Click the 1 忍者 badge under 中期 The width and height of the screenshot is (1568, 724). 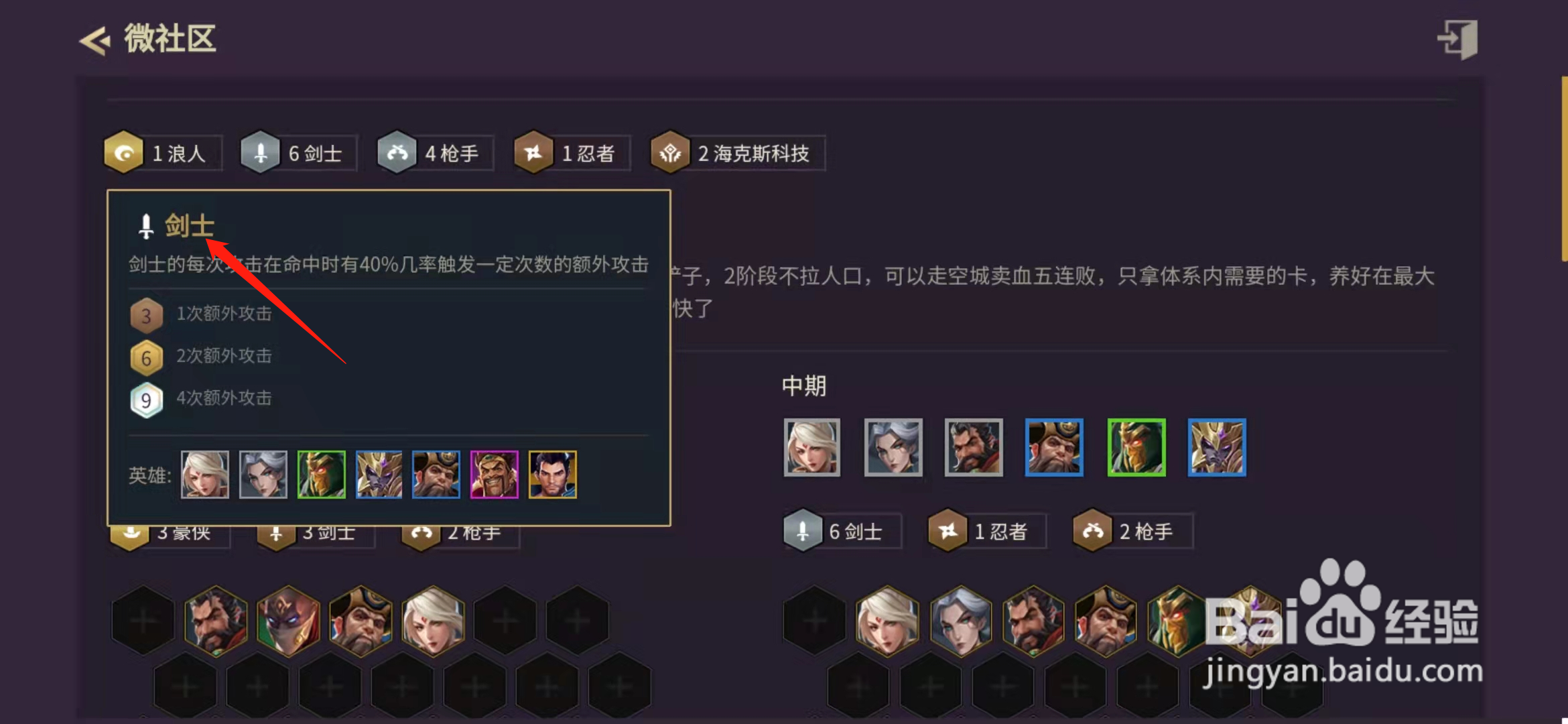tap(988, 532)
